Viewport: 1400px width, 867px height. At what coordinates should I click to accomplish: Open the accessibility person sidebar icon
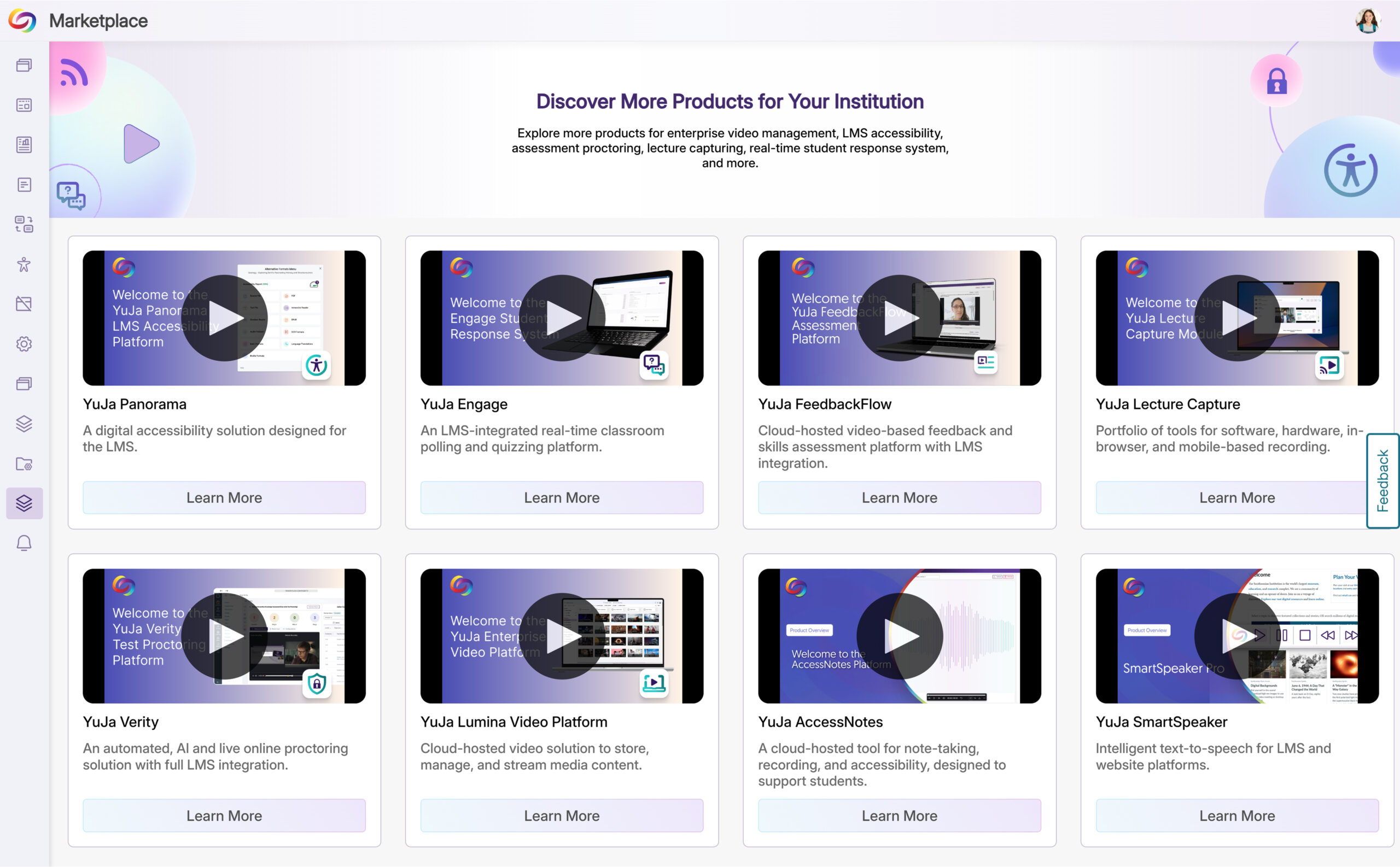click(24, 265)
